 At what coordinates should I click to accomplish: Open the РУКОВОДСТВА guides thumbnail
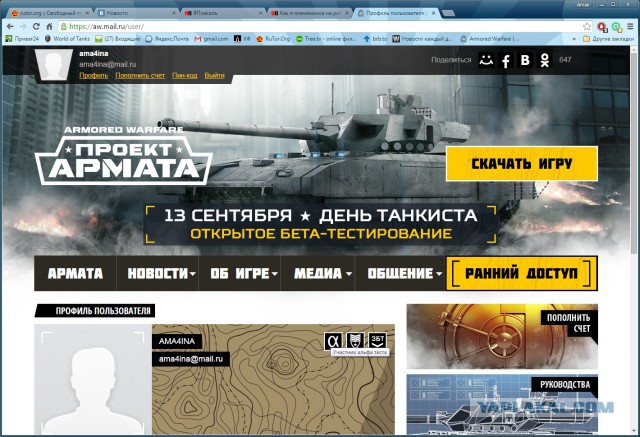(502, 405)
